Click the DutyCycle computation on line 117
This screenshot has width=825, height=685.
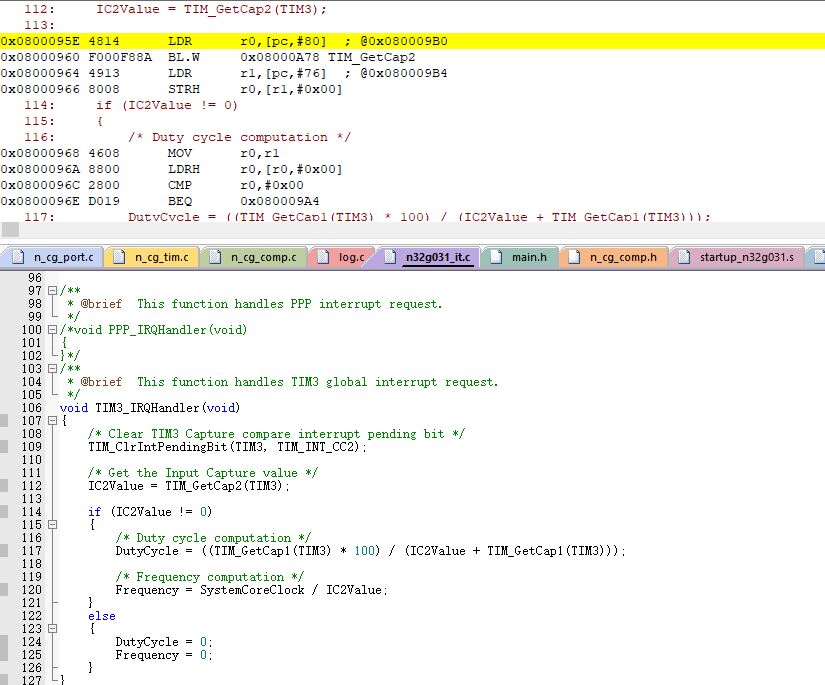coord(370,551)
